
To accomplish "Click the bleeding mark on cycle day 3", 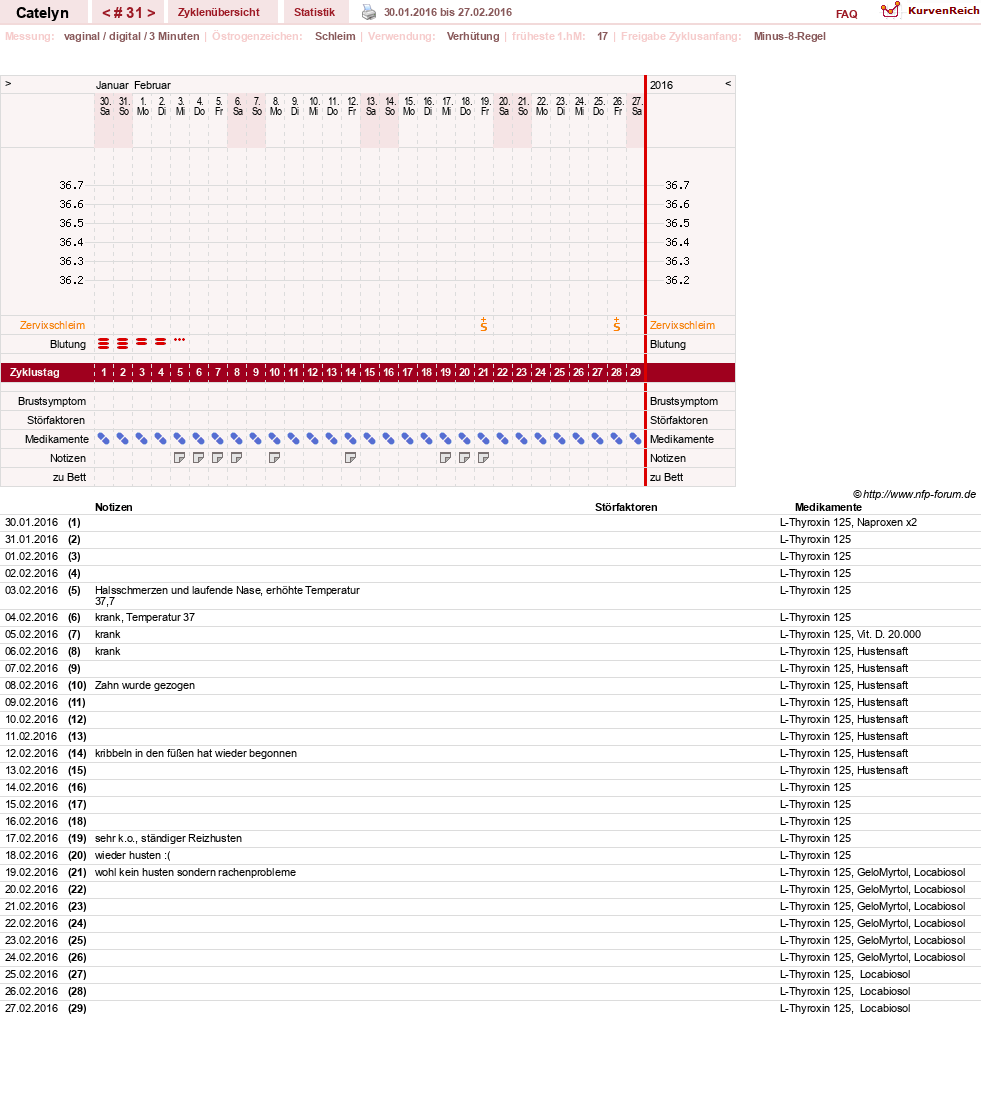I will pyautogui.click(x=141, y=342).
